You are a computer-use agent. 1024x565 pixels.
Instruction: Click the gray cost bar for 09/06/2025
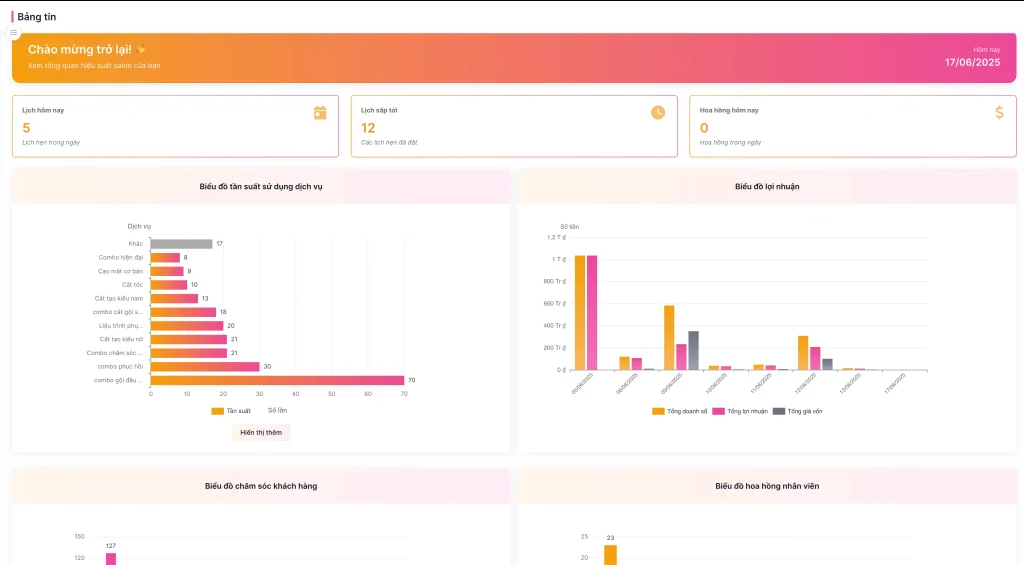[693, 350]
